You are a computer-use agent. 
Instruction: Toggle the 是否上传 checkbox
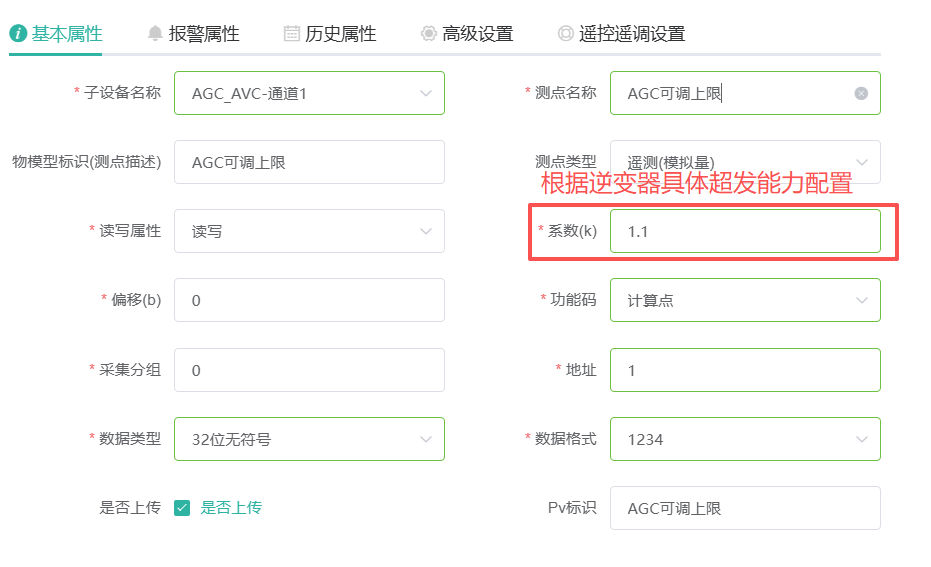tap(182, 507)
